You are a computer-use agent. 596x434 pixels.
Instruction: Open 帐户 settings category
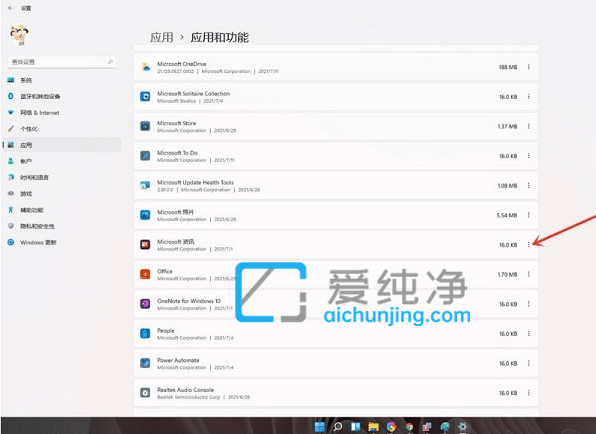62,162
